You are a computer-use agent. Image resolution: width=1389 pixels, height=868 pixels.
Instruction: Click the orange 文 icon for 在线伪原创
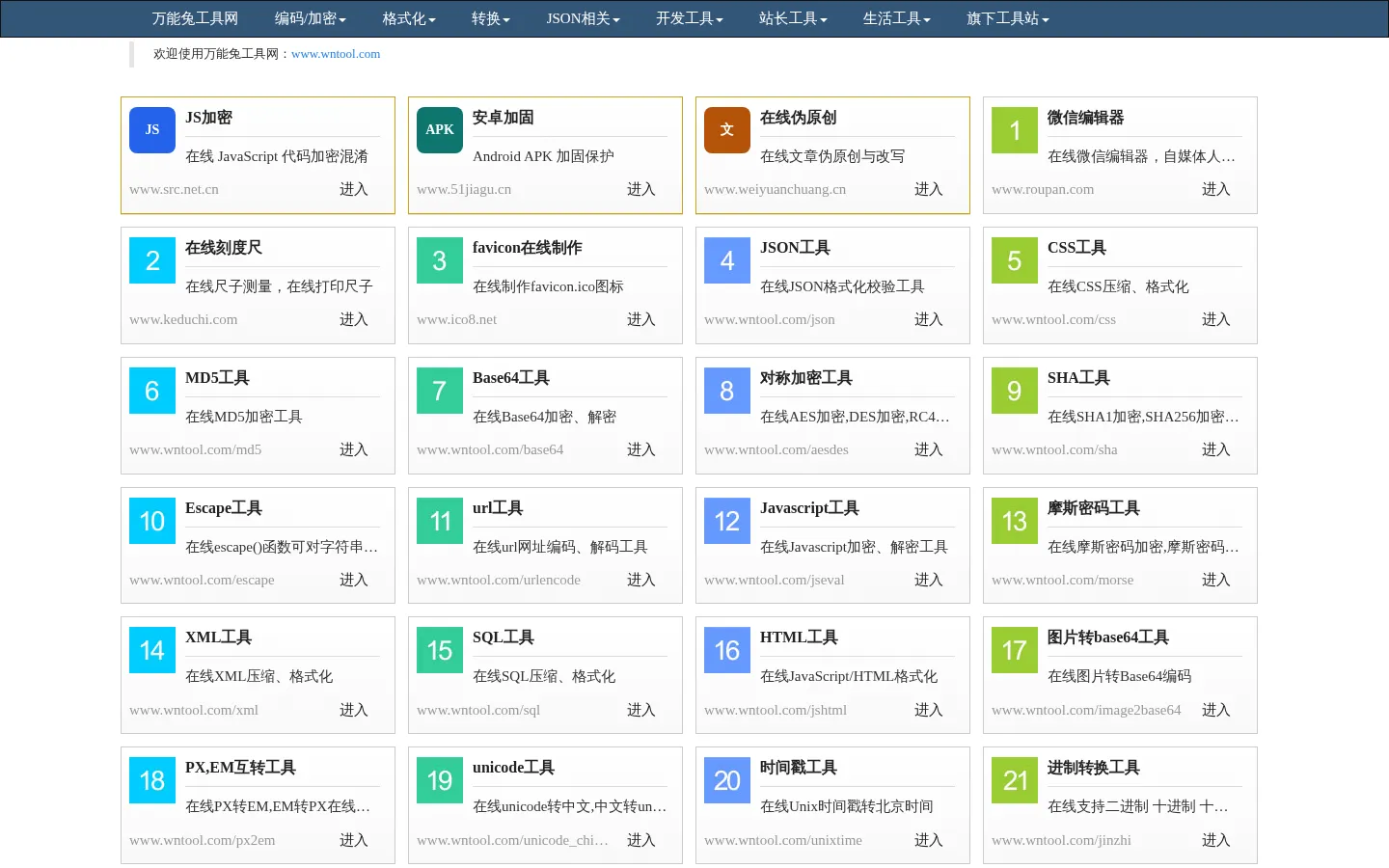(x=727, y=130)
